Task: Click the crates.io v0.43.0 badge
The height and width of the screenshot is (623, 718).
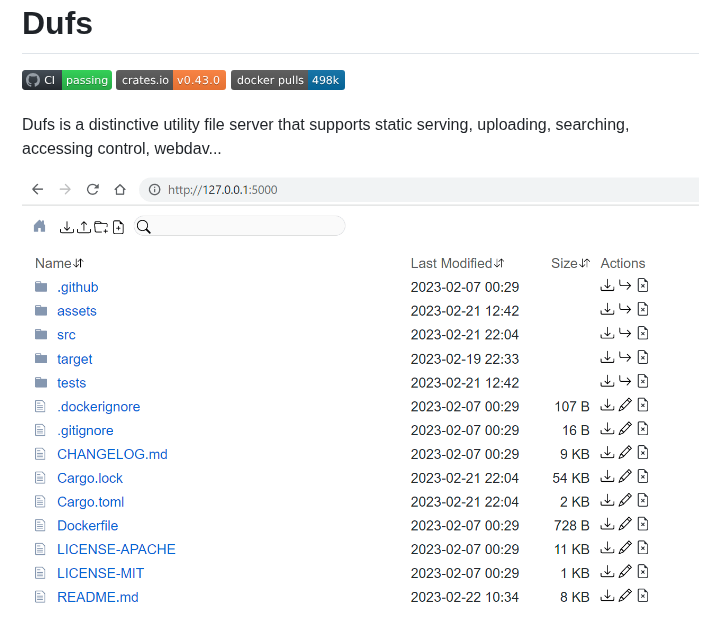Action: (x=171, y=80)
